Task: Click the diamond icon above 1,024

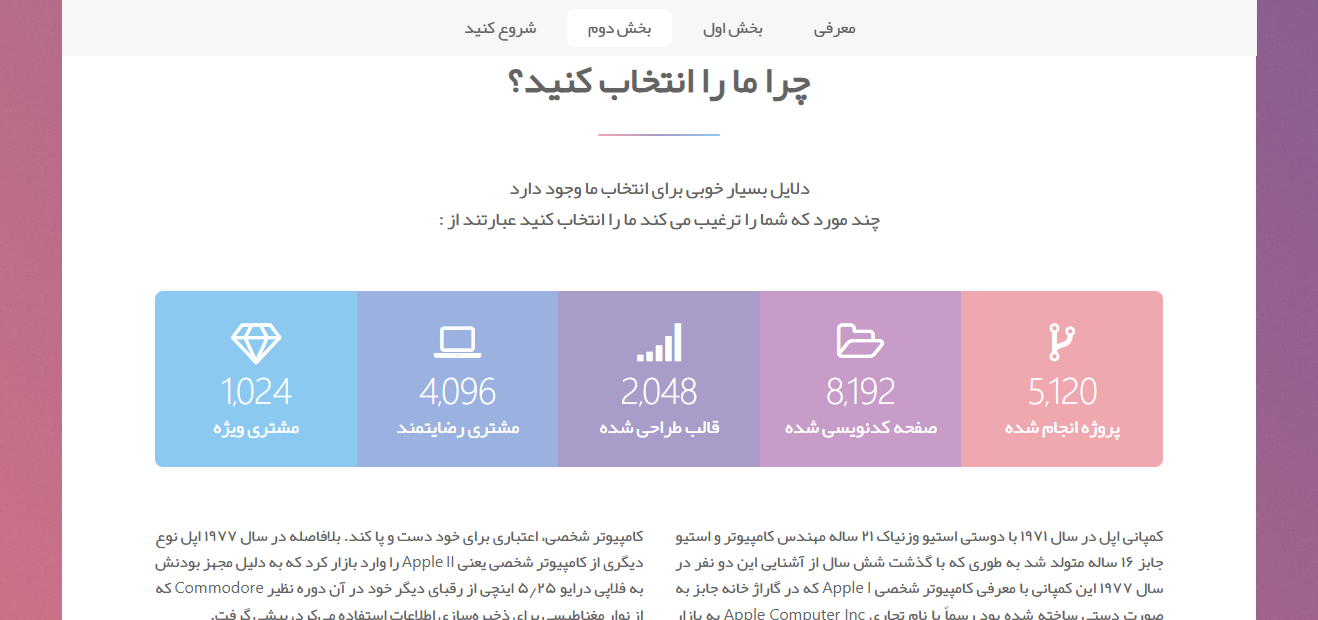Action: [x=256, y=342]
